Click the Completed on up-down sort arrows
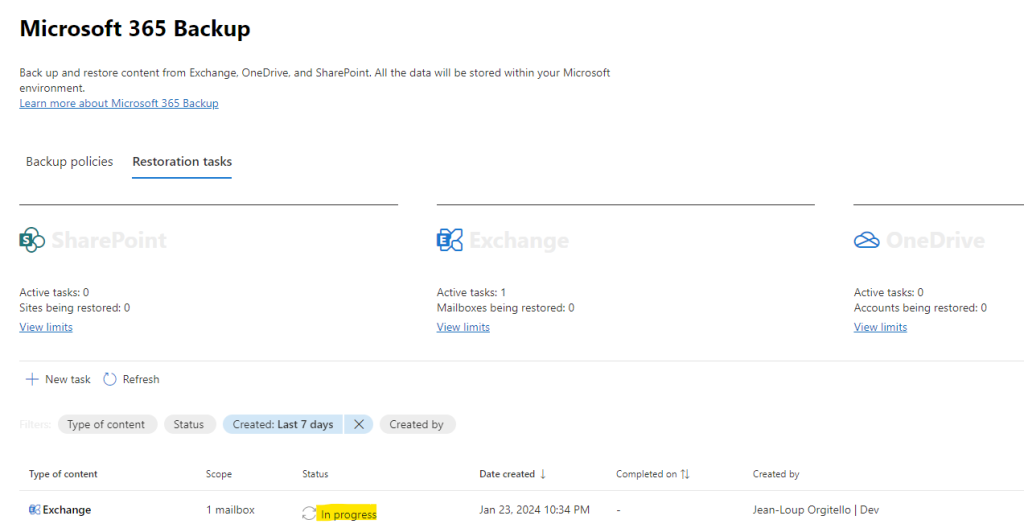Image resolution: width=1024 pixels, height=524 pixels. [685, 474]
